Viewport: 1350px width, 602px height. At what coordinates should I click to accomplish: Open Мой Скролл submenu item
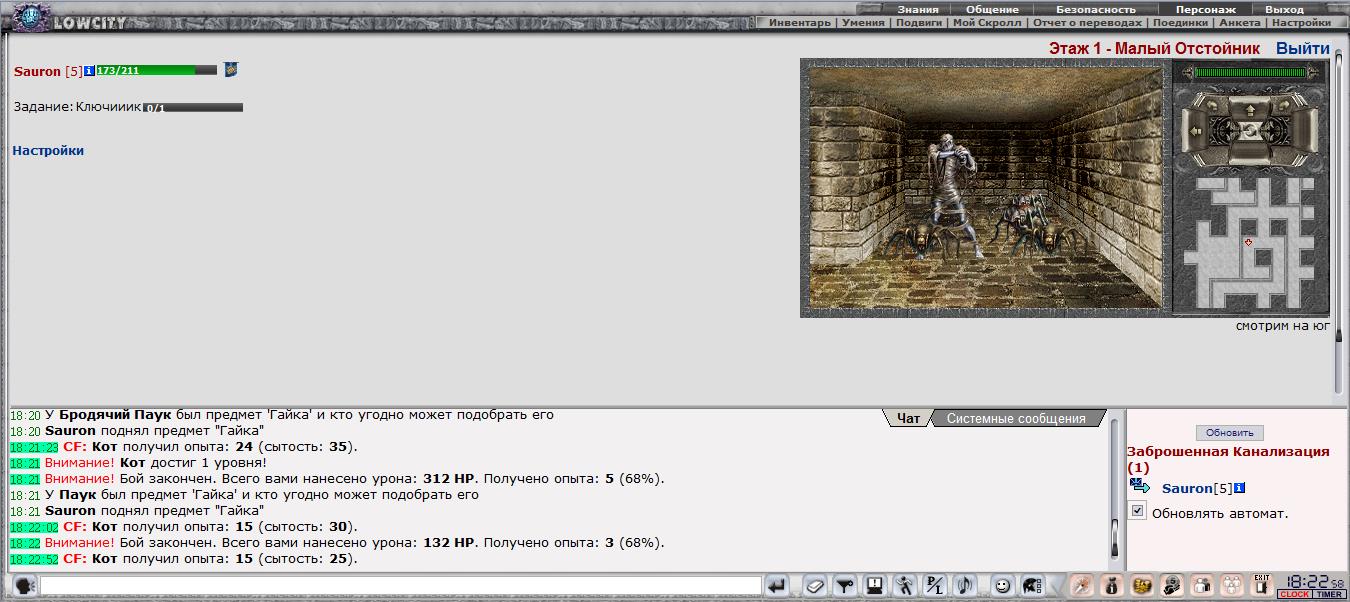tap(988, 22)
